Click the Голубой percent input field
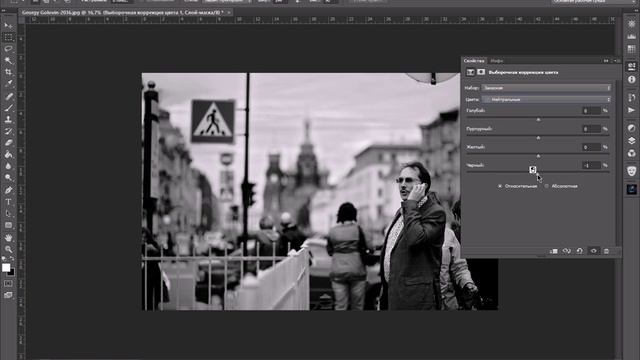This screenshot has height=360, width=640. [591, 111]
